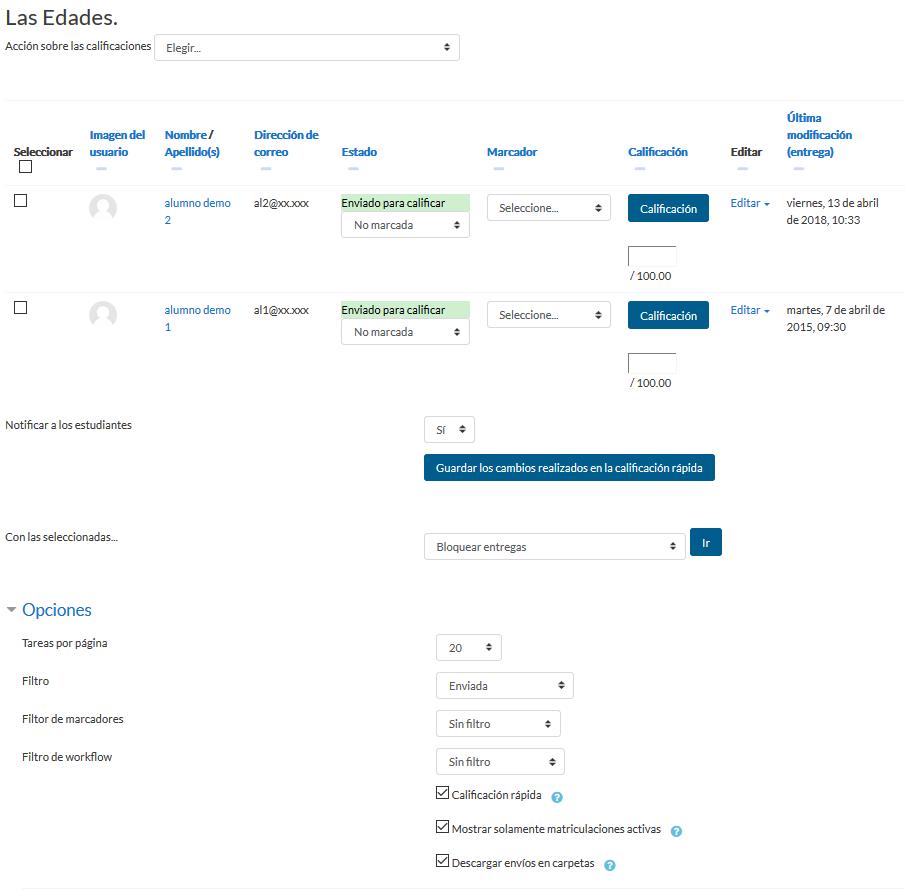Screen dimensions: 905x891
Task: Sort by Marcador column header
Action: (x=512, y=152)
